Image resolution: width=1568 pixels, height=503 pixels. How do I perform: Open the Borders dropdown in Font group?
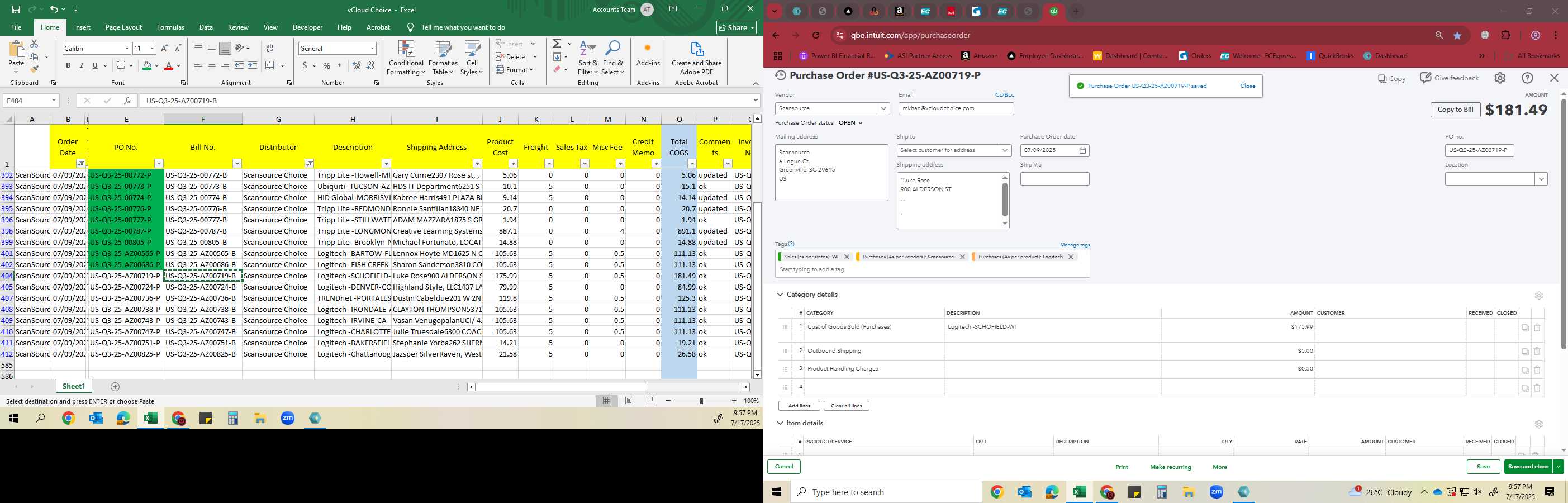click(x=131, y=65)
